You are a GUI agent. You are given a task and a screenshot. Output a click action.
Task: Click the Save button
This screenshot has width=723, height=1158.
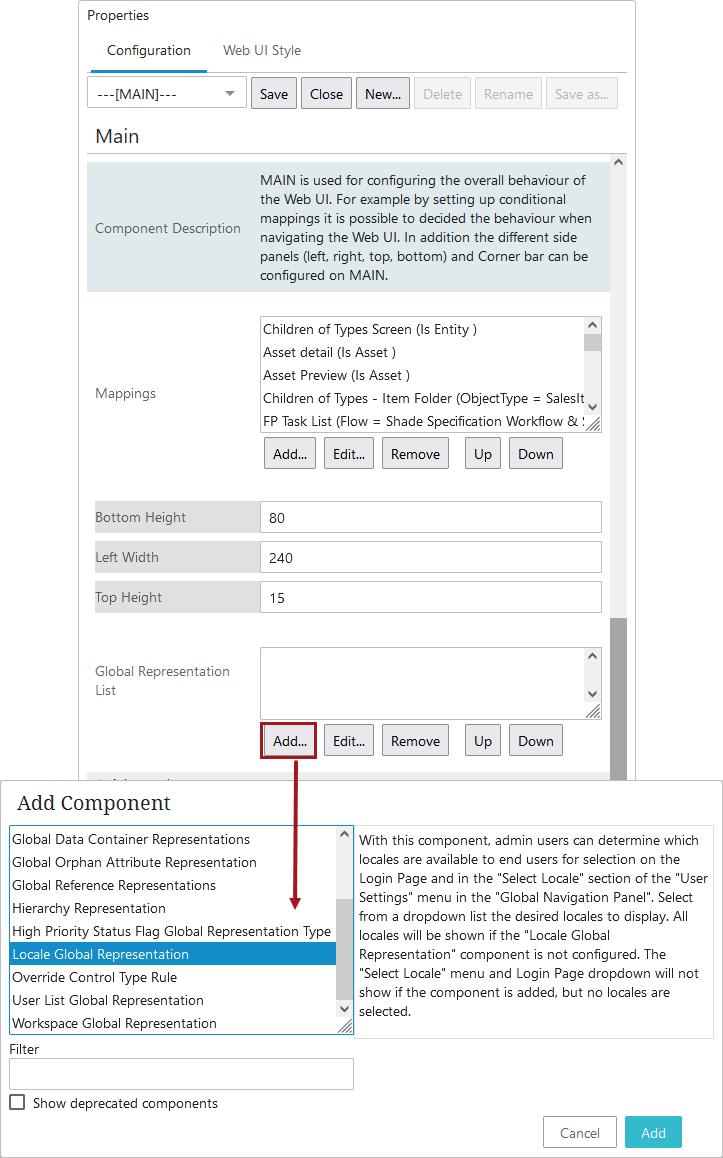274,94
